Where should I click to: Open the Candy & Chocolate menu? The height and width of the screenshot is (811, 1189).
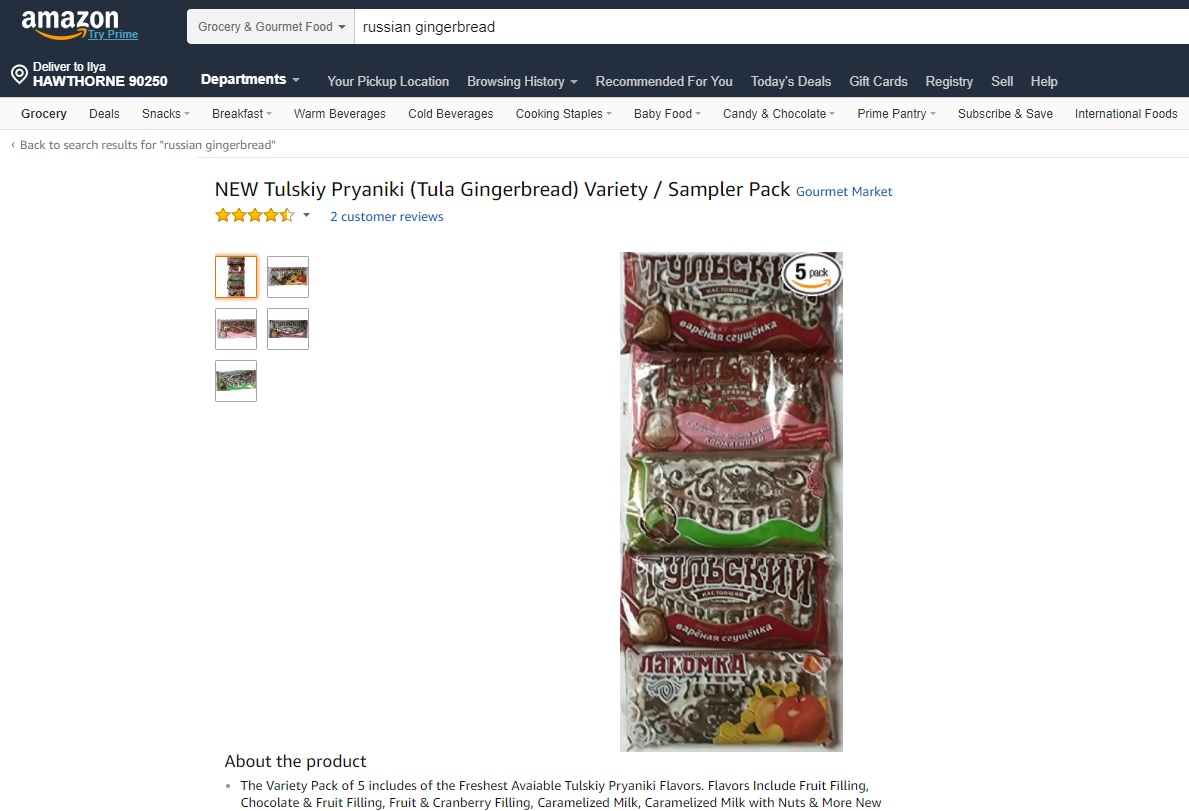pos(778,114)
